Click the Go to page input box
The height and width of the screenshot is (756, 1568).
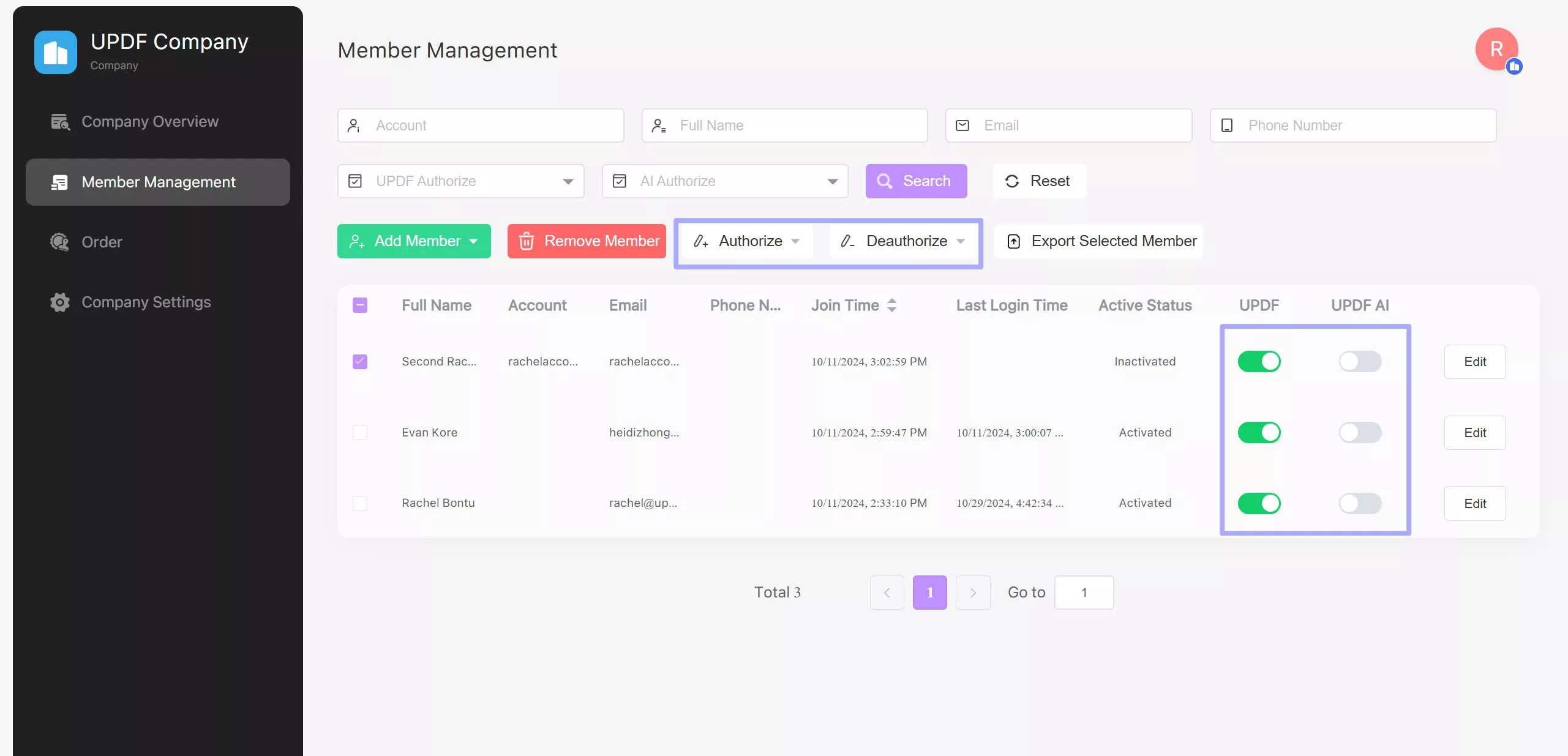pos(1084,593)
